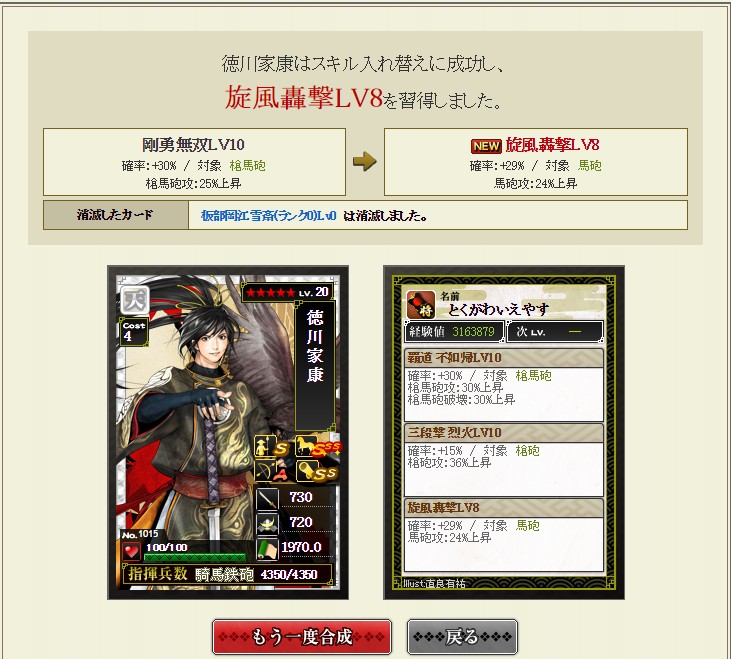Click the helmet defense stat icon

pyautogui.click(x=268, y=524)
